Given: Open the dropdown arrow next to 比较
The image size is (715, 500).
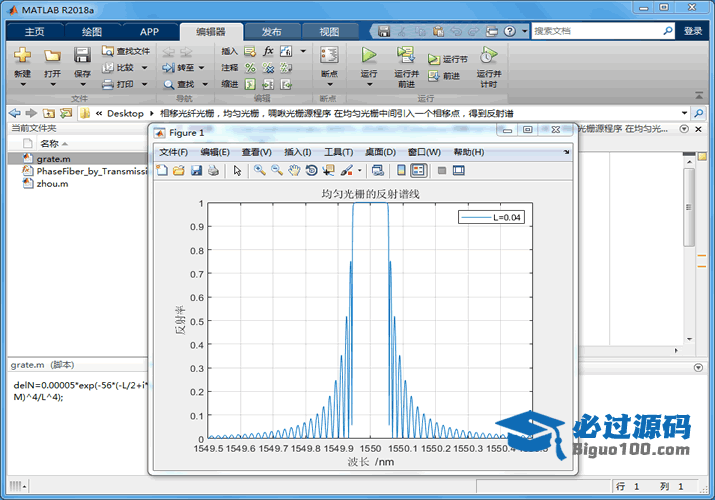Looking at the screenshot, I should (145, 67).
